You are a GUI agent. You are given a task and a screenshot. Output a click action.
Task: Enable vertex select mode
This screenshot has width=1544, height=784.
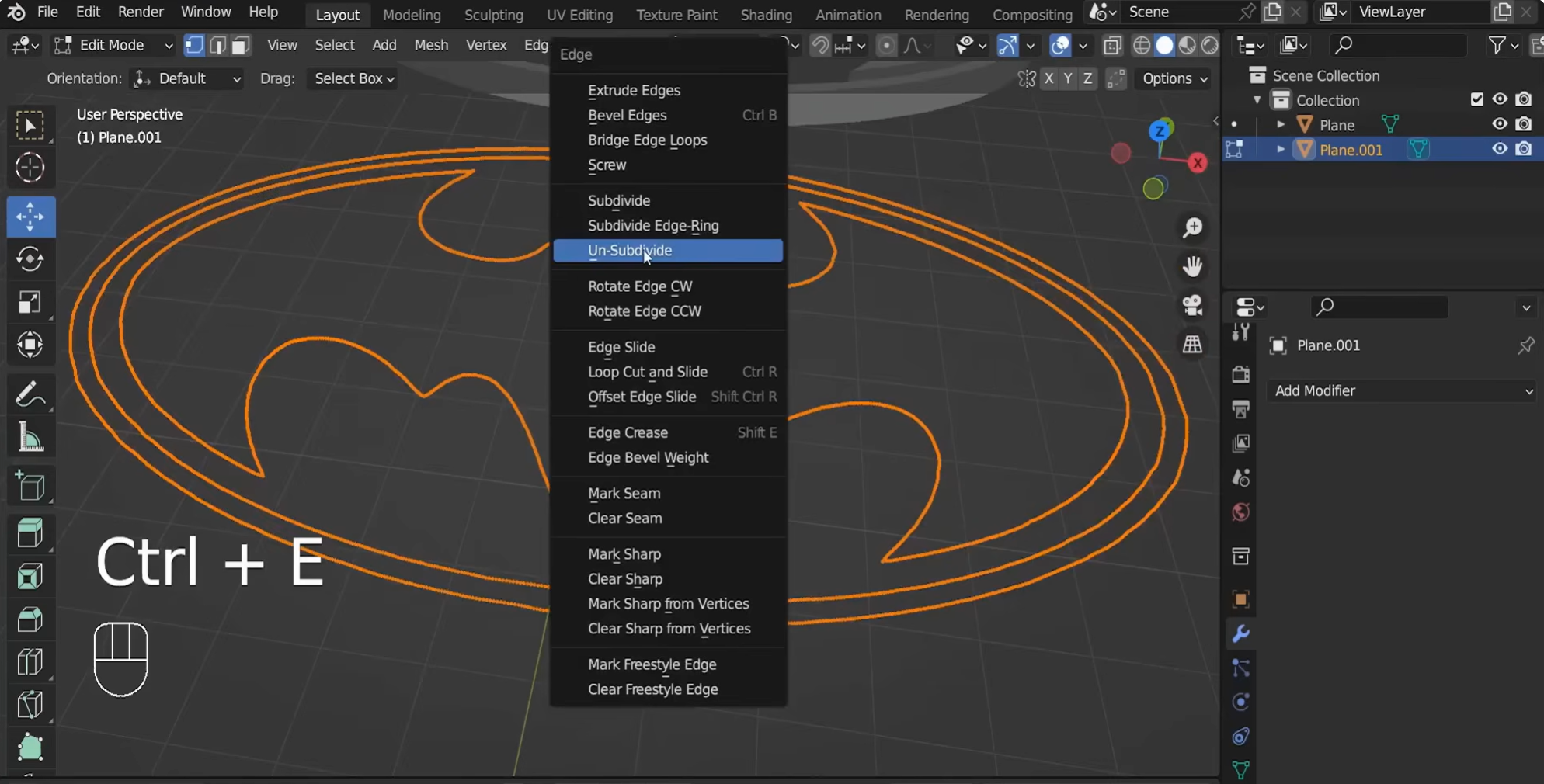[x=194, y=46]
